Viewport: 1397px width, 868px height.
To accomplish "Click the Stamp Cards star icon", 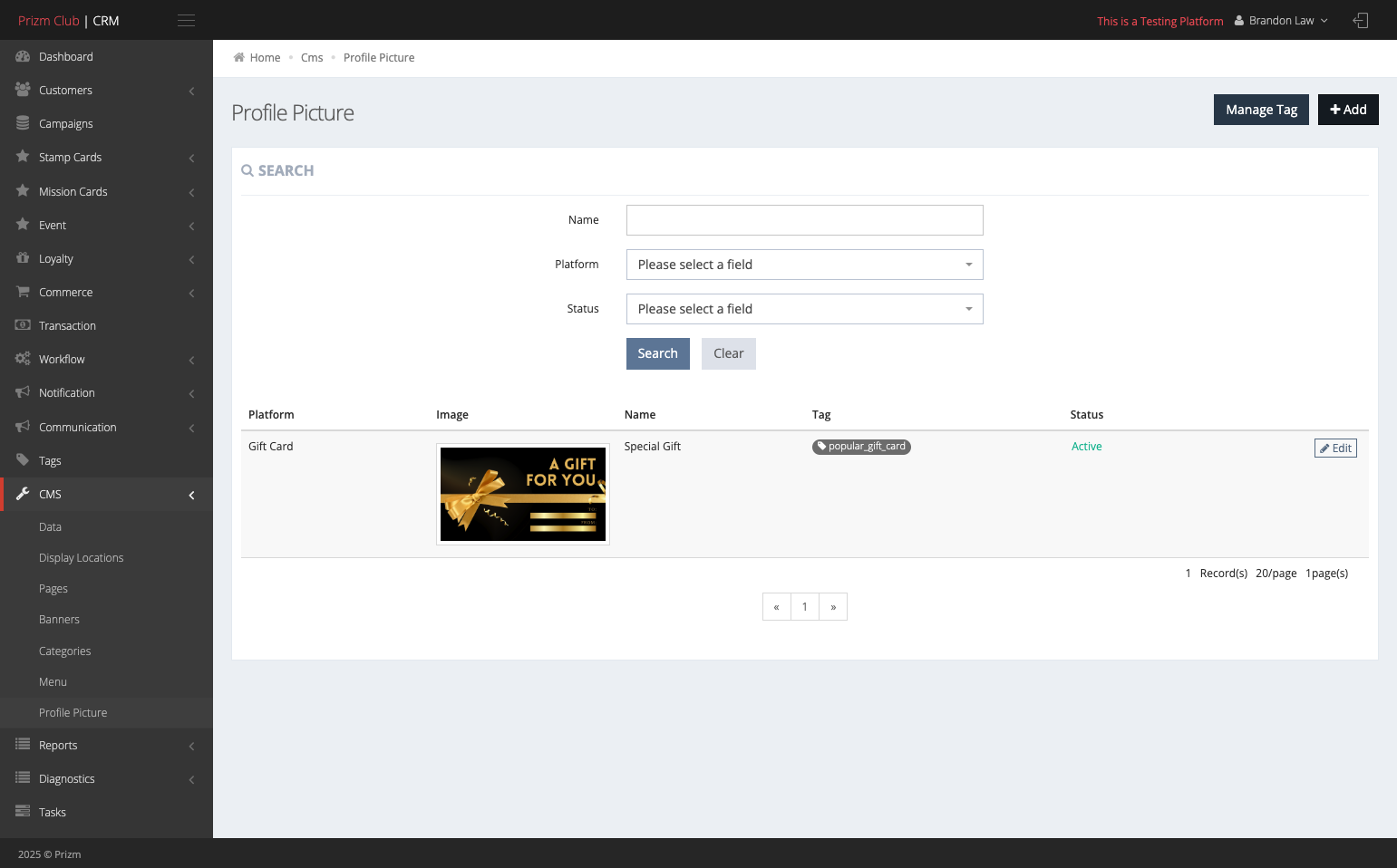I will click(x=23, y=157).
